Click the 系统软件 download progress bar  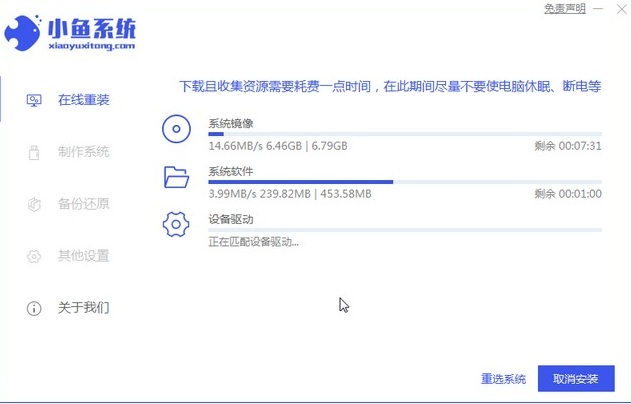tap(405, 182)
